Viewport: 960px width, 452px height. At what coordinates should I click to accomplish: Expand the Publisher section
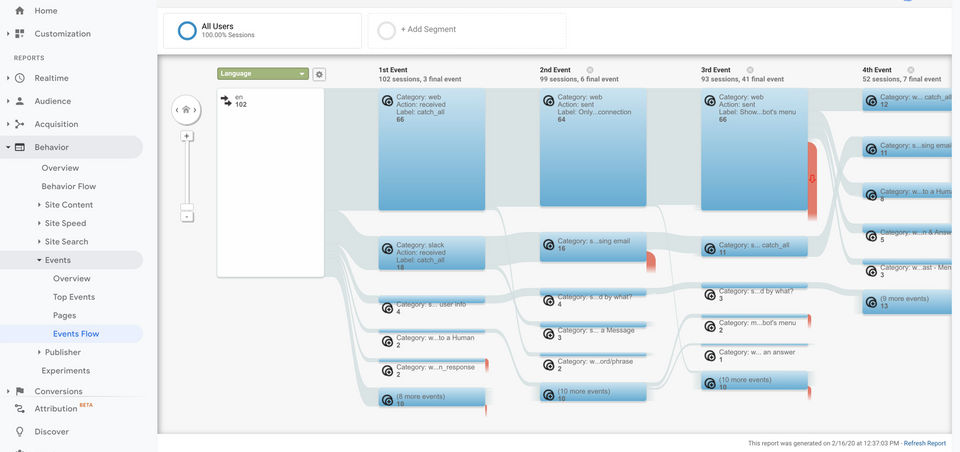pos(39,352)
